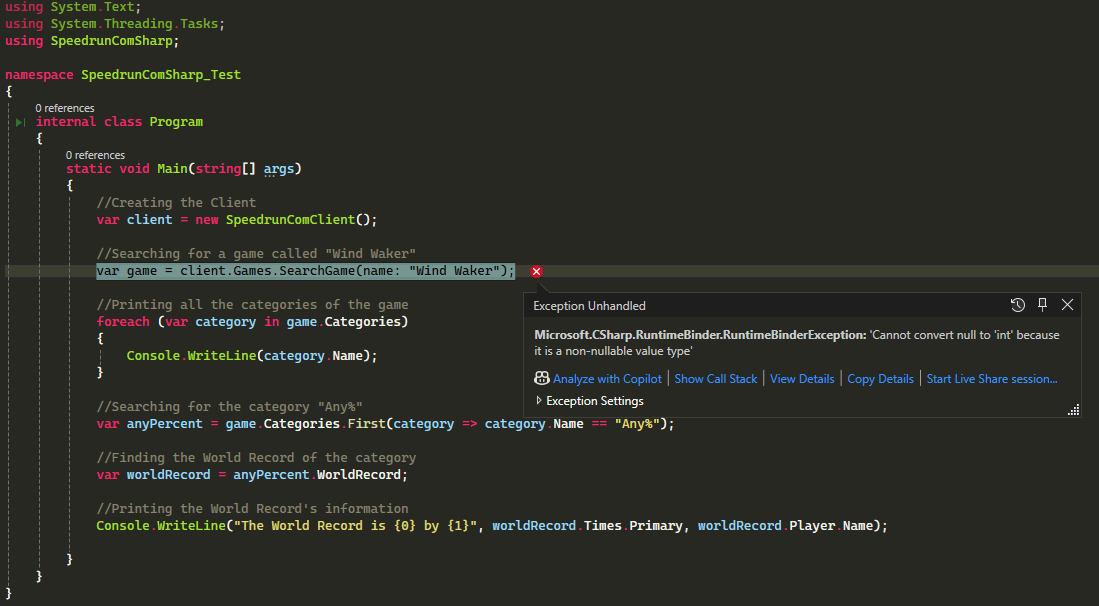Click the SpeedrunComClient constructor call
Image resolution: width=1099 pixels, height=606 pixels.
(290, 220)
